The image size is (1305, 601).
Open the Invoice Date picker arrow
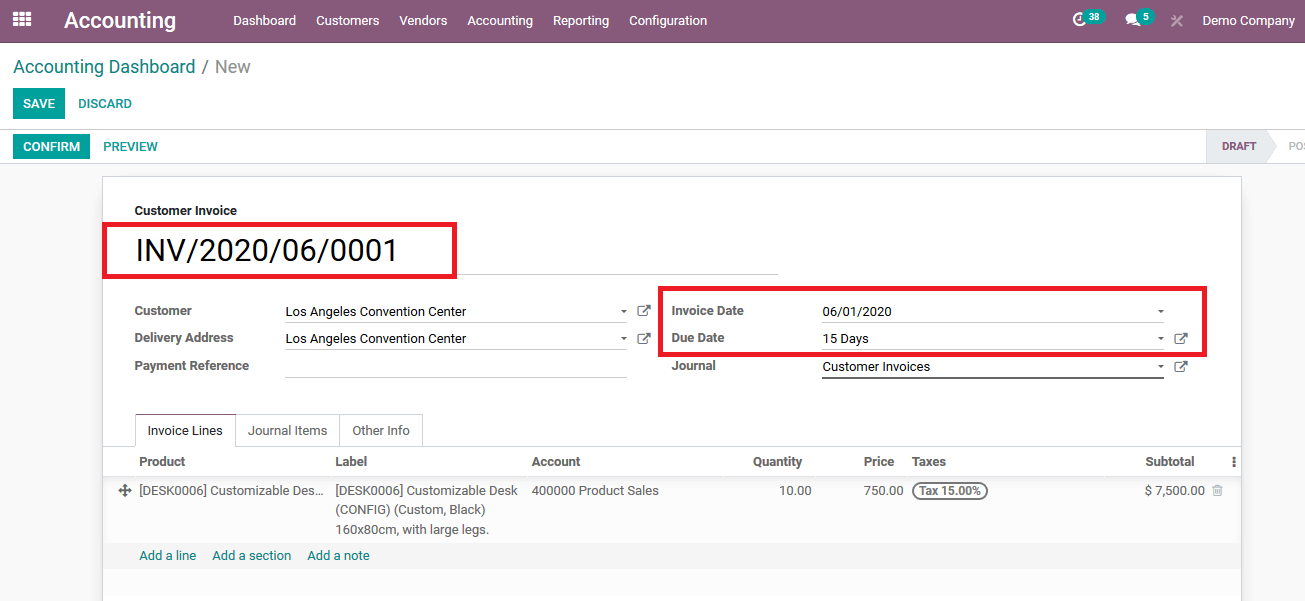(1160, 312)
